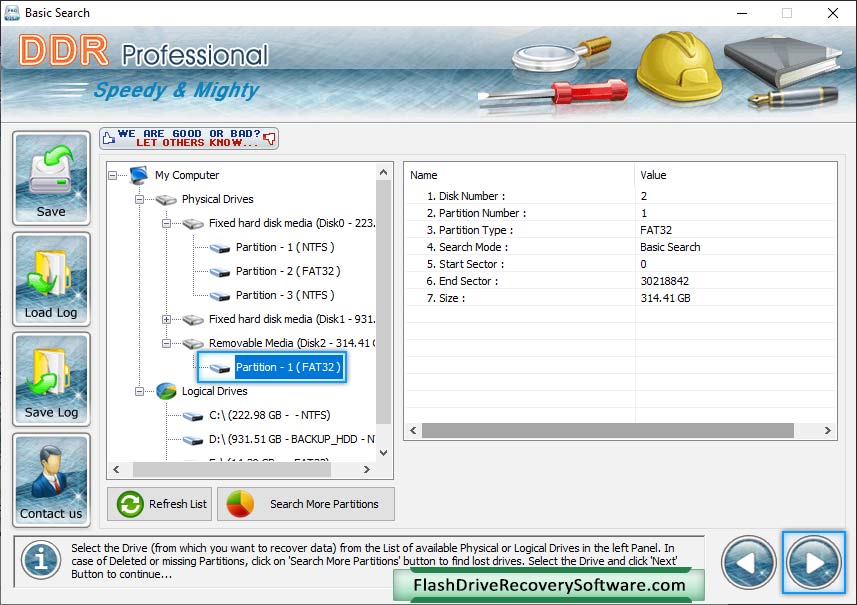This screenshot has width=857, height=605.
Task: Expand the Disk1 fixed hard disk node
Action: tap(166, 320)
